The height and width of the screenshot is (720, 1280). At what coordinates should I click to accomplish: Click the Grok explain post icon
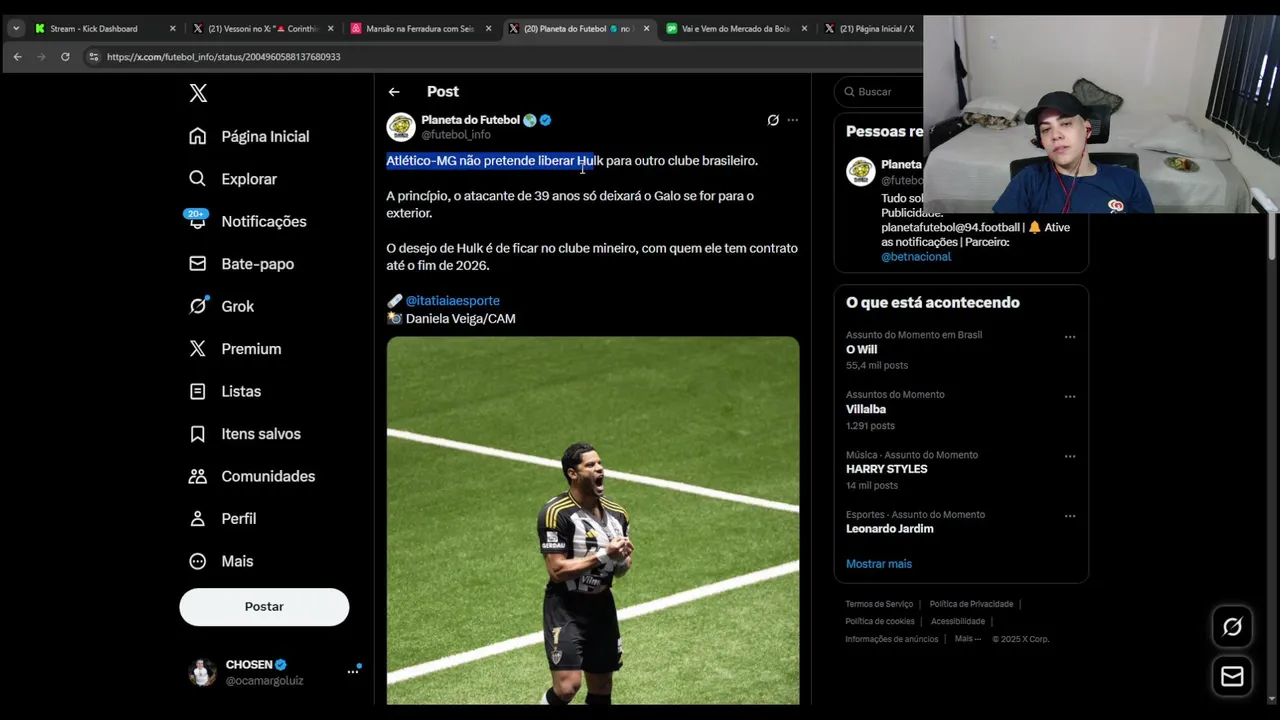[x=773, y=120]
